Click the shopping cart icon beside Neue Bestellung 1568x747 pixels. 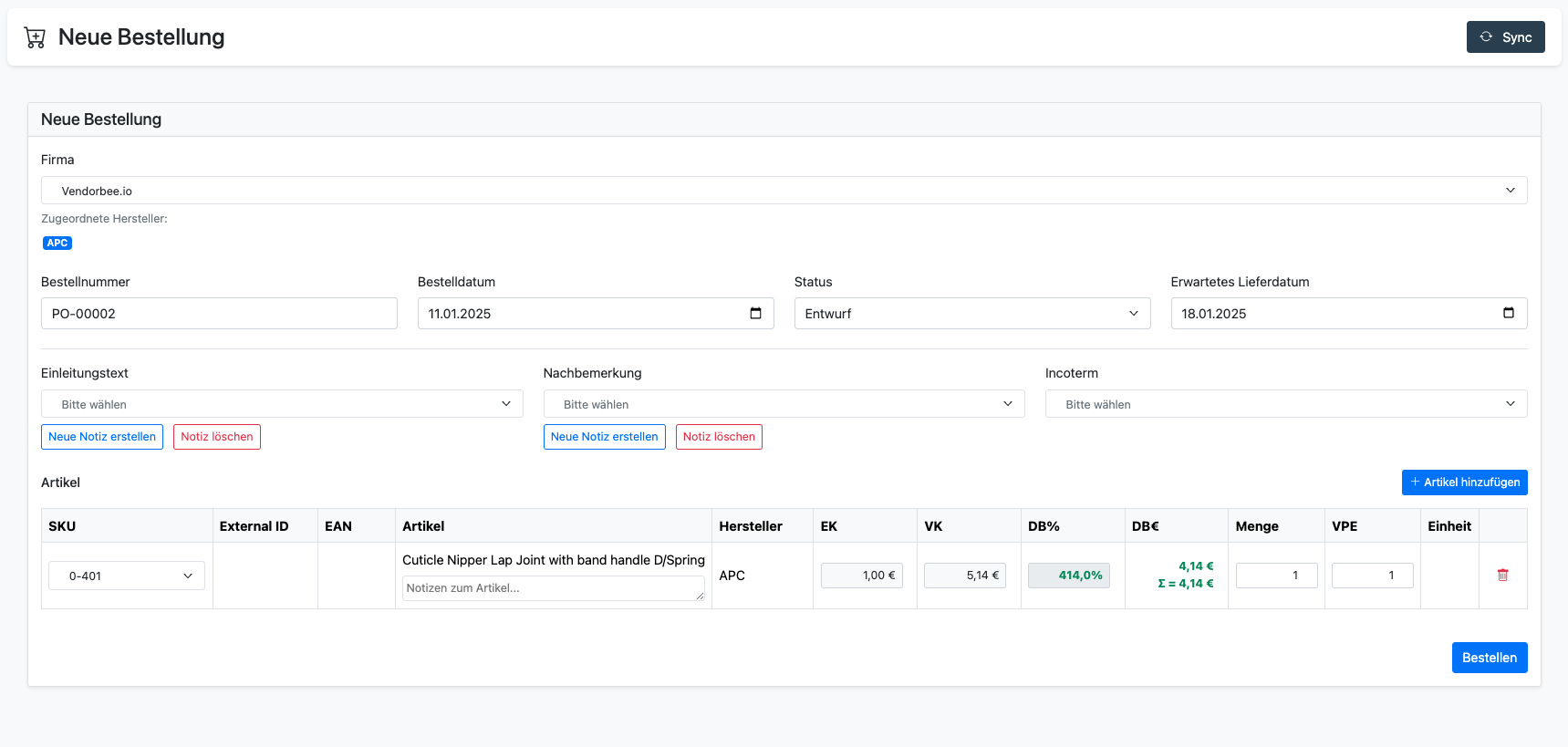[36, 37]
